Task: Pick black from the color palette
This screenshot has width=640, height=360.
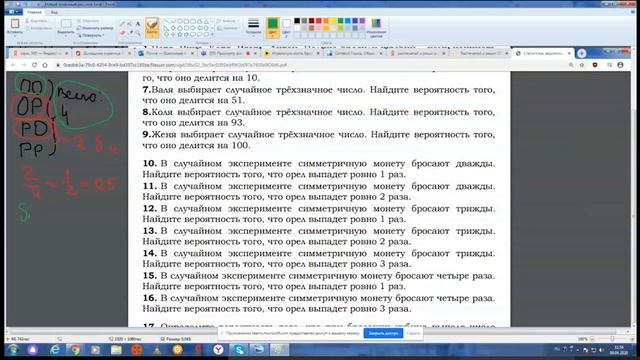Action: tap(297, 21)
